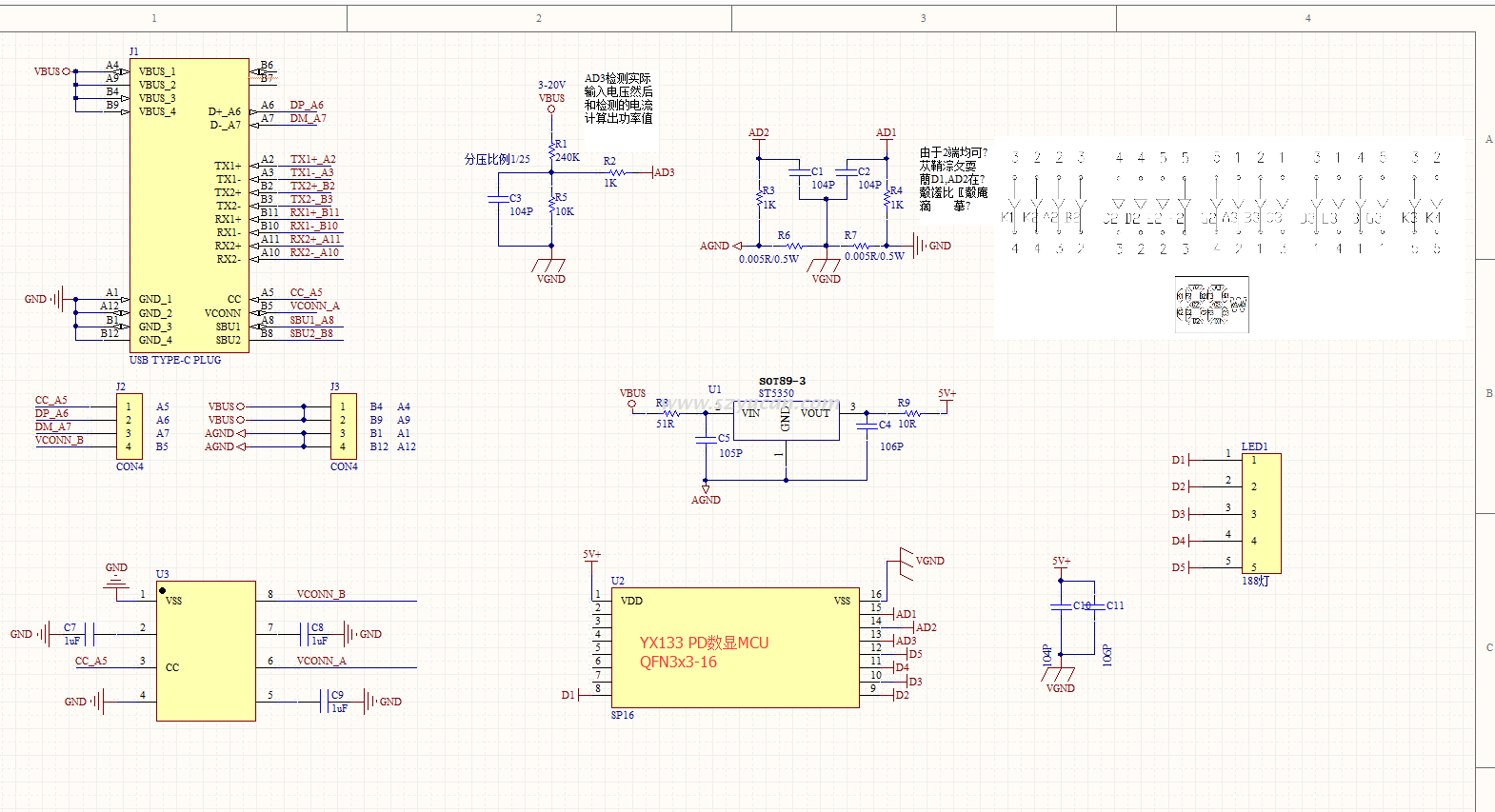Select the small LED segment layout thumbnail
Viewport: 1495px width, 812px height.
click(1211, 305)
